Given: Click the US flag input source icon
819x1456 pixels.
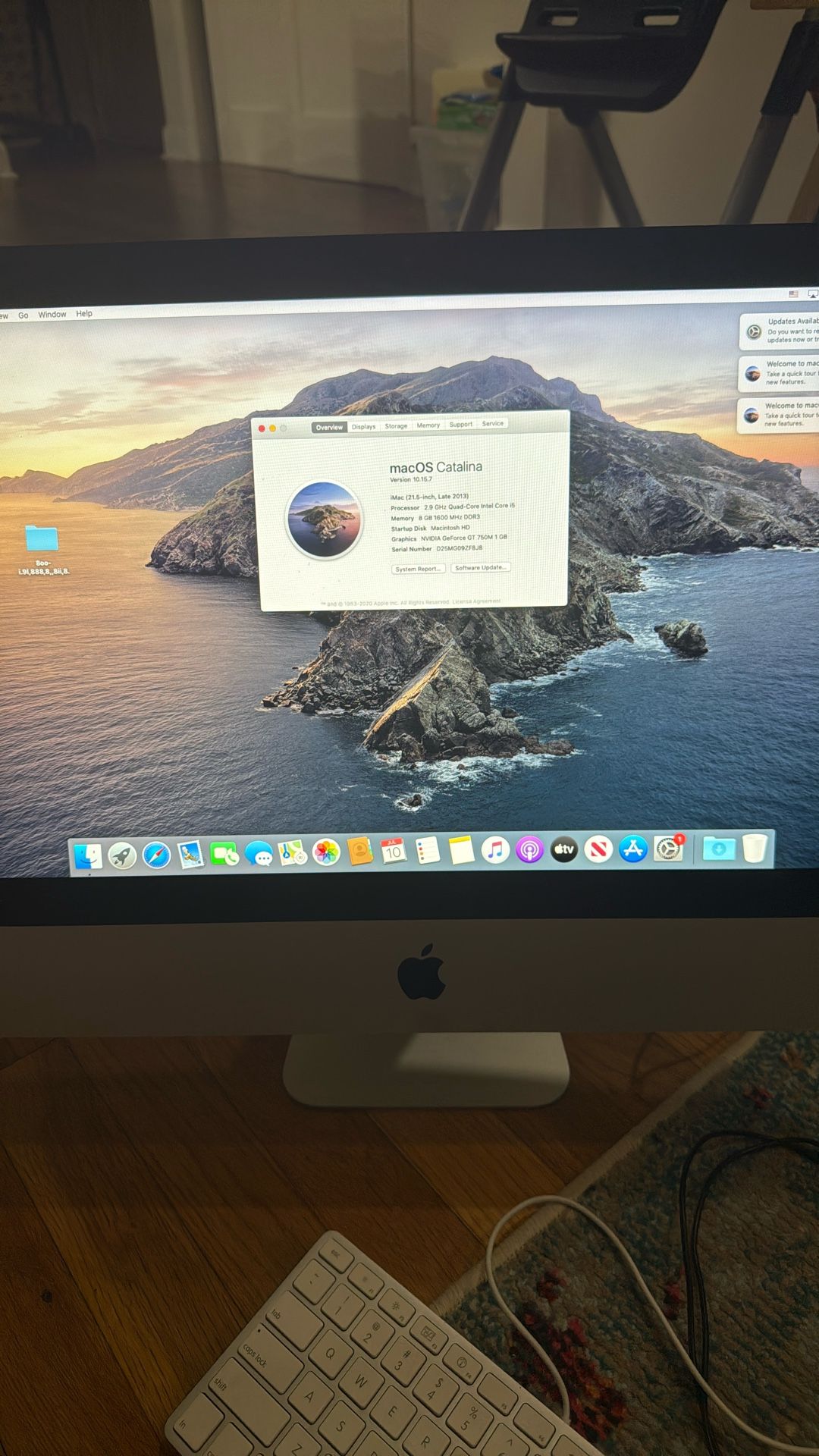Looking at the screenshot, I should tap(793, 294).
